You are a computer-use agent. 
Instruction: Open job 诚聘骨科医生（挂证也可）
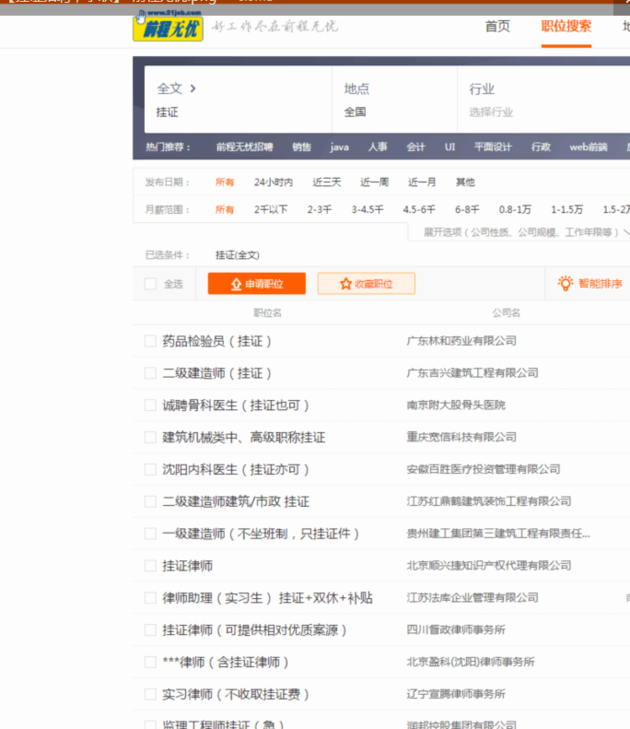236,405
